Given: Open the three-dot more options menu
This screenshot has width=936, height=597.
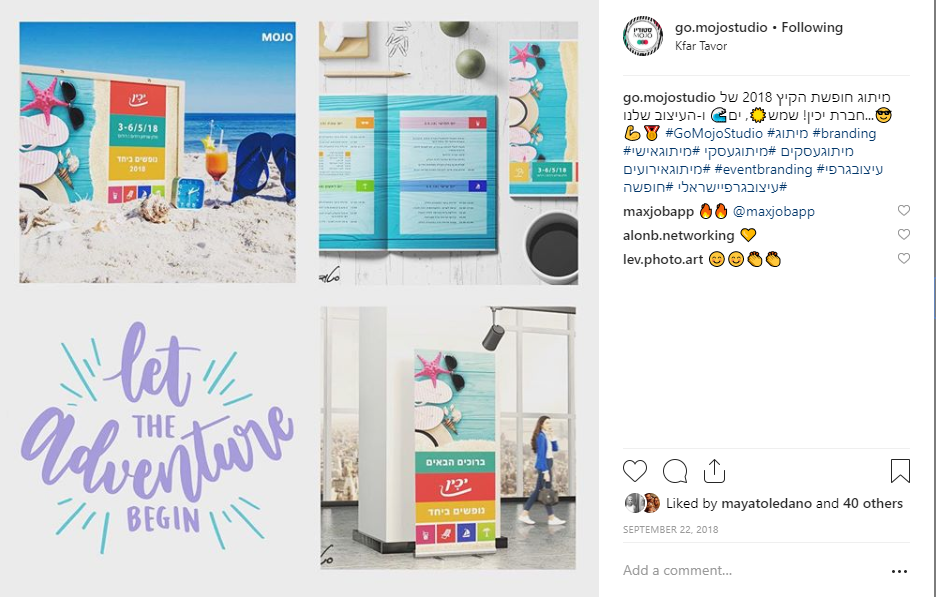Looking at the screenshot, I should coord(899,571).
